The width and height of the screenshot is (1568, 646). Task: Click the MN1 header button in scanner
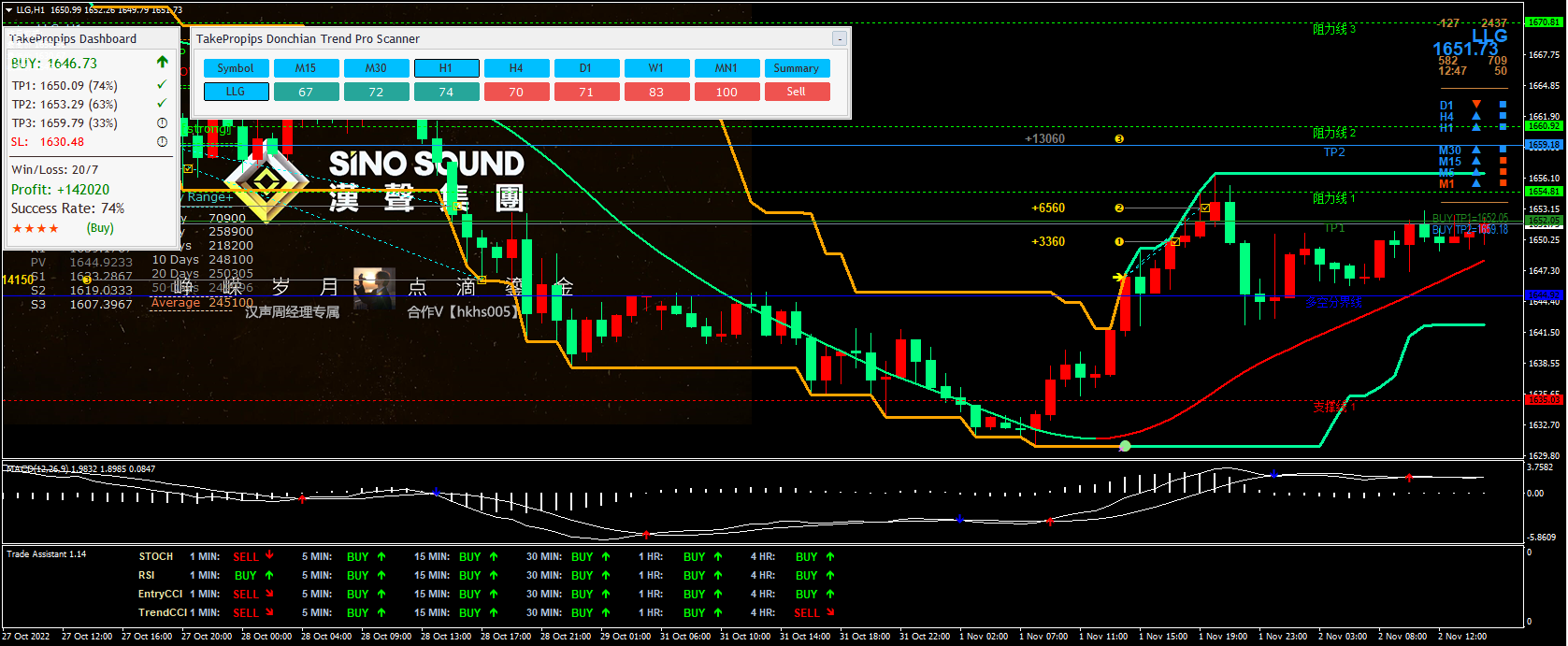point(726,68)
